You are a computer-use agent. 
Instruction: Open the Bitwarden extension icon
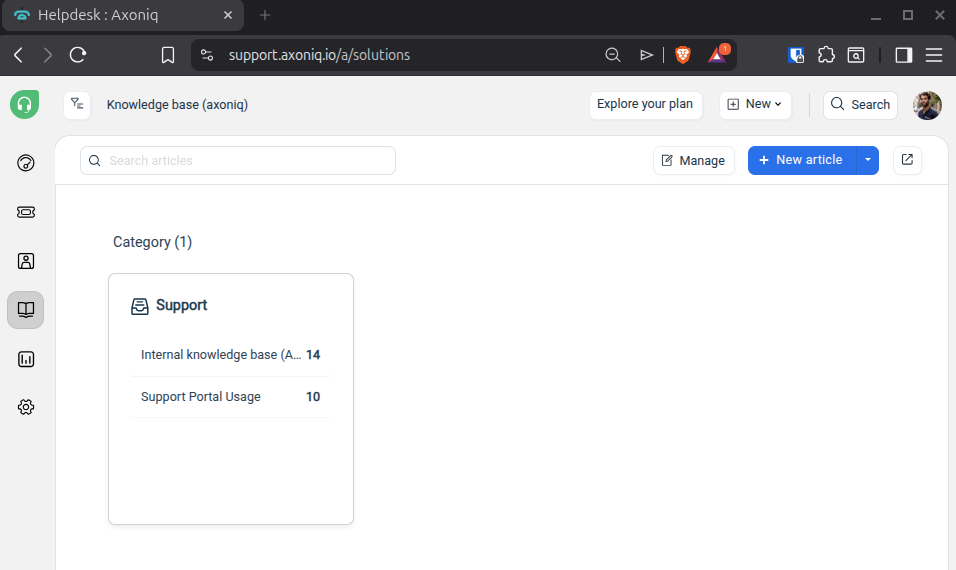point(796,55)
